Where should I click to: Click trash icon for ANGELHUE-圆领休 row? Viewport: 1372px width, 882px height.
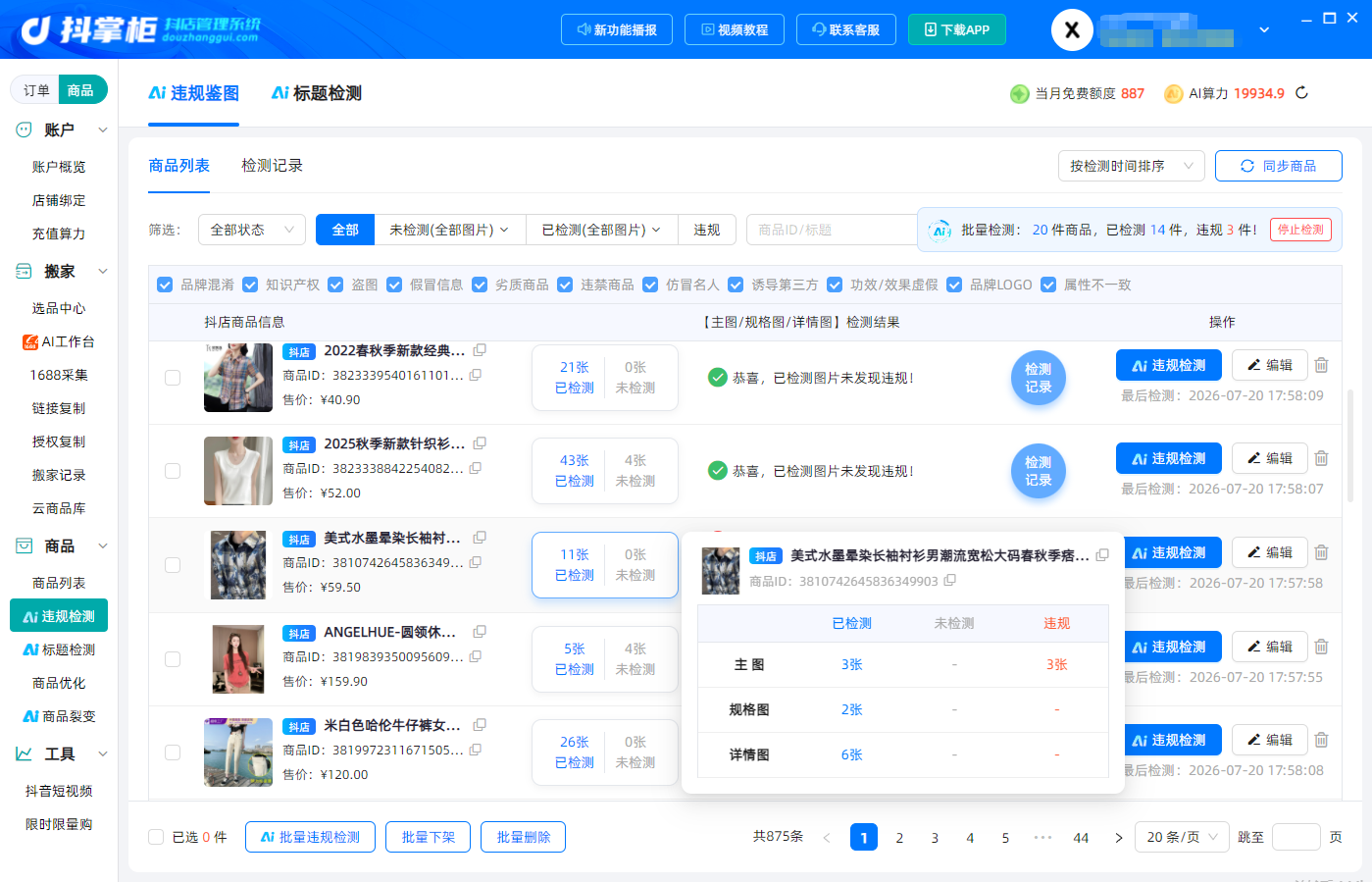(1321, 647)
